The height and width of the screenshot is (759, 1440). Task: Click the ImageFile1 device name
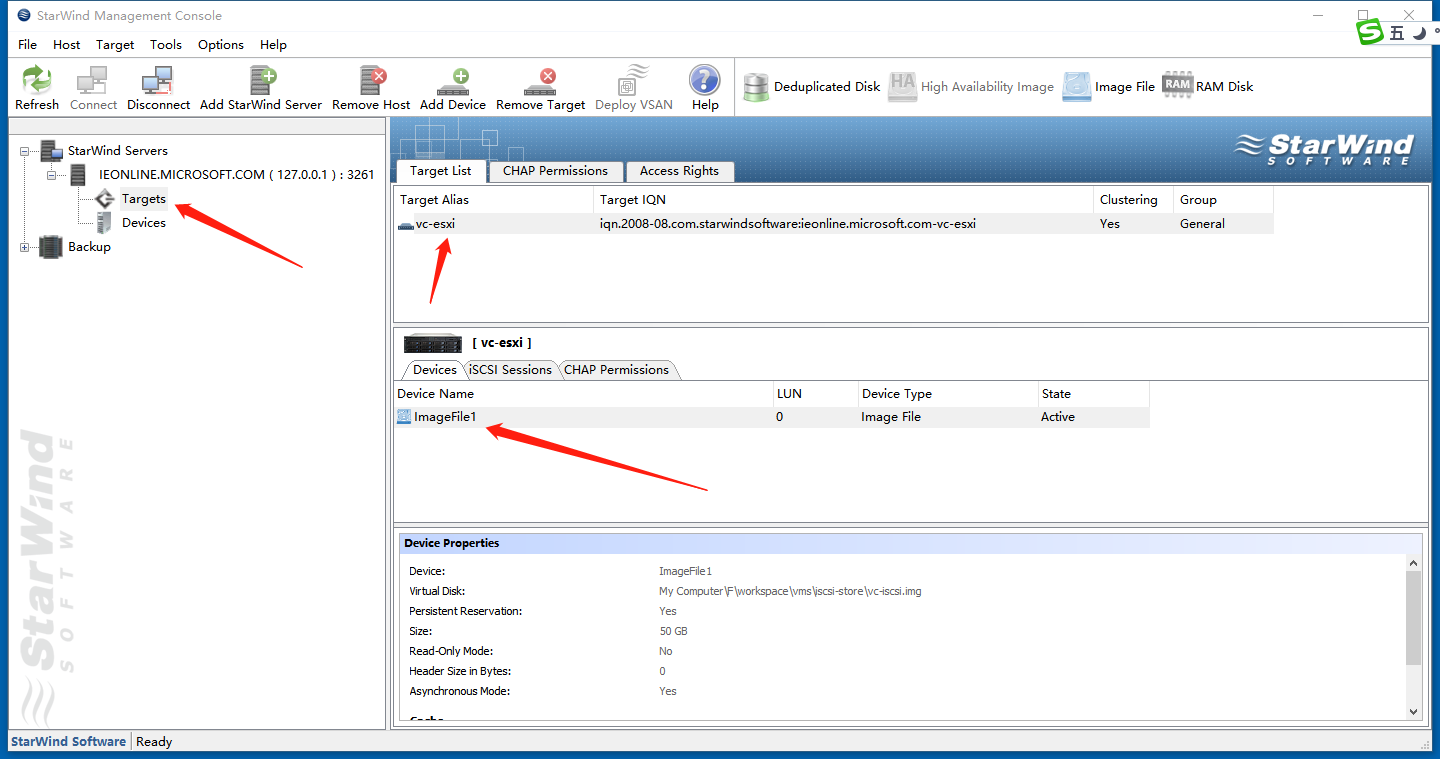pyautogui.click(x=445, y=417)
